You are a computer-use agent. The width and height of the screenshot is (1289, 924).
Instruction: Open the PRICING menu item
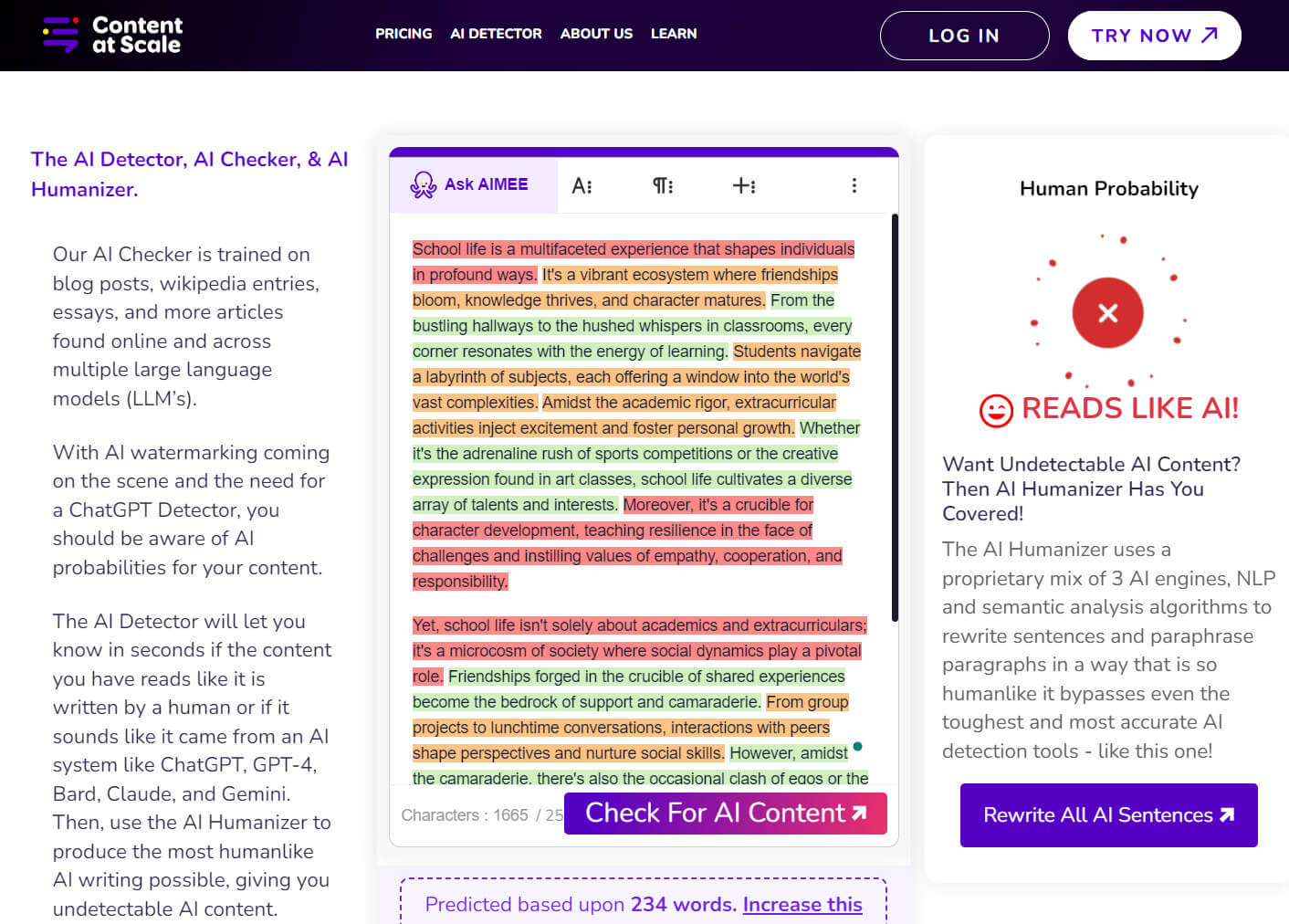pyautogui.click(x=403, y=34)
